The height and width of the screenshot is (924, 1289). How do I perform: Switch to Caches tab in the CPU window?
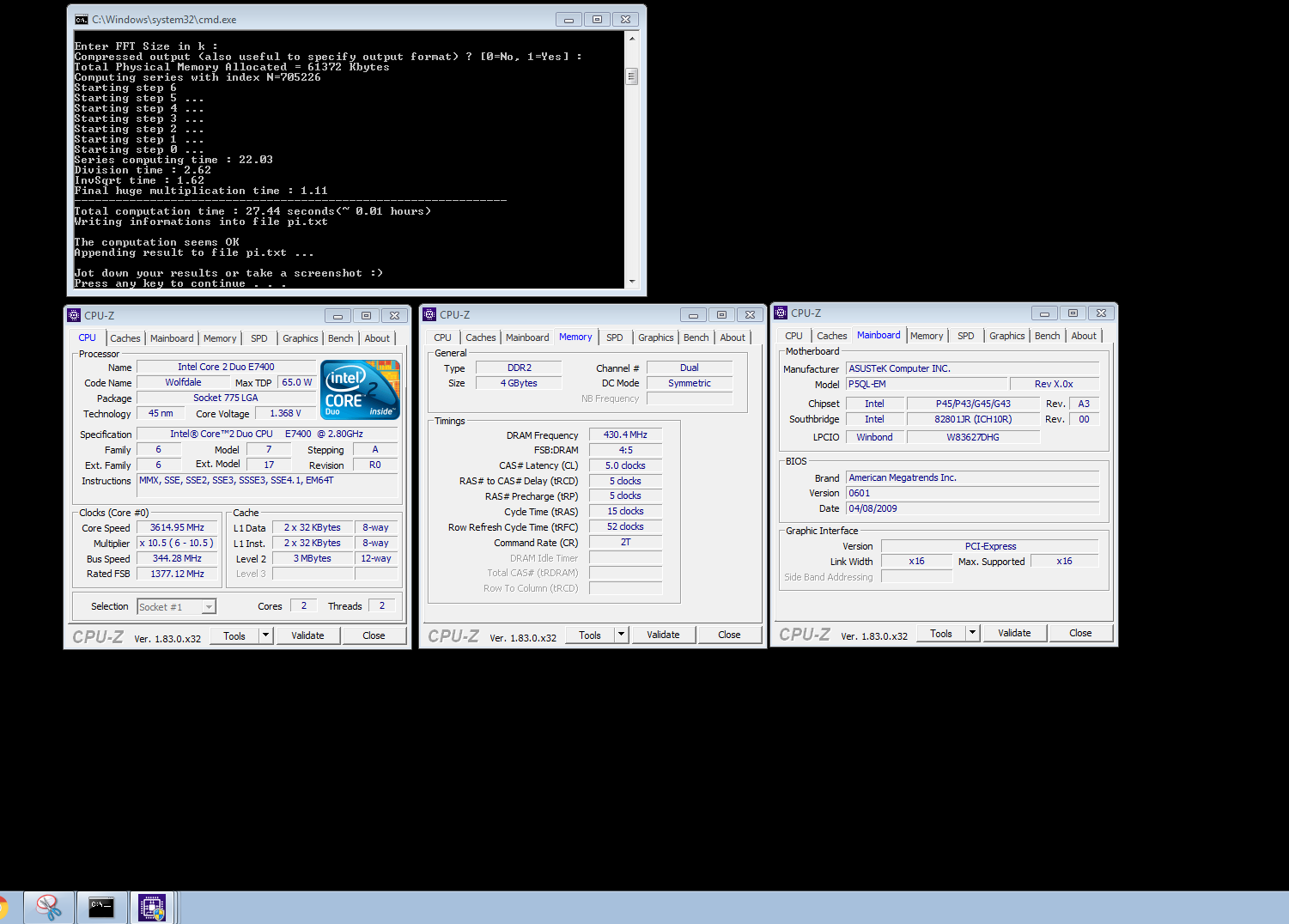click(125, 338)
